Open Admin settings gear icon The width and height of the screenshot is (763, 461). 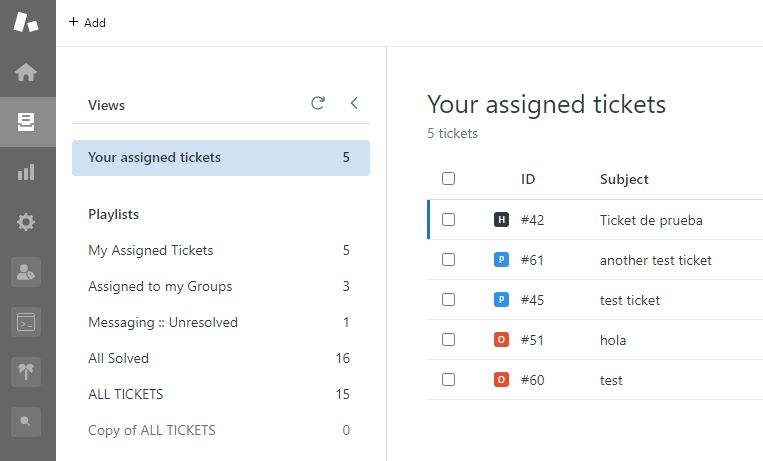click(27, 222)
